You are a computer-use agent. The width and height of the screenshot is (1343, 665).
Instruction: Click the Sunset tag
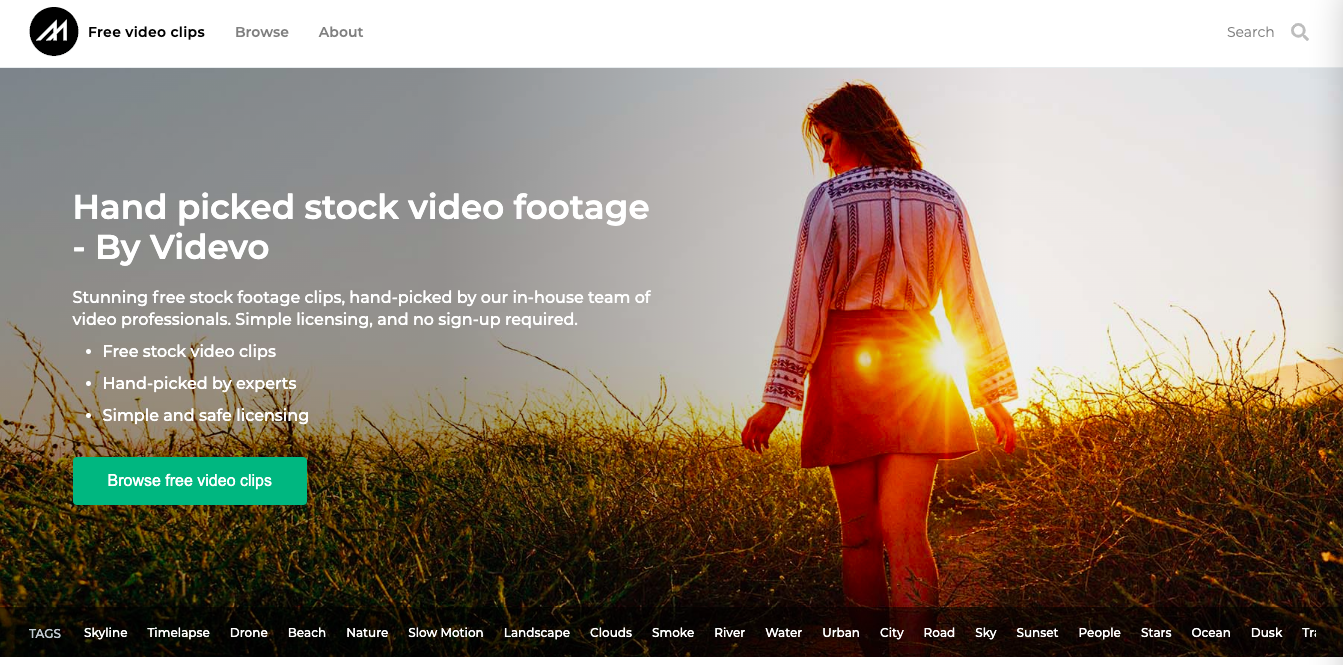[1037, 632]
